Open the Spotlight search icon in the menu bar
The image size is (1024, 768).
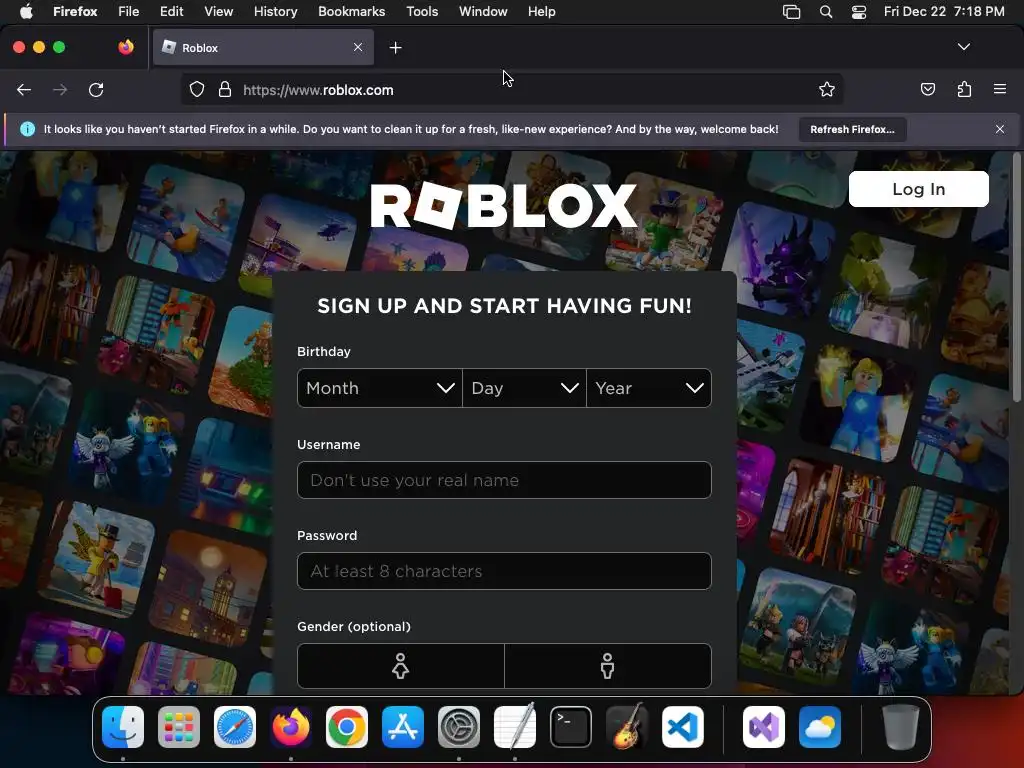coord(825,12)
